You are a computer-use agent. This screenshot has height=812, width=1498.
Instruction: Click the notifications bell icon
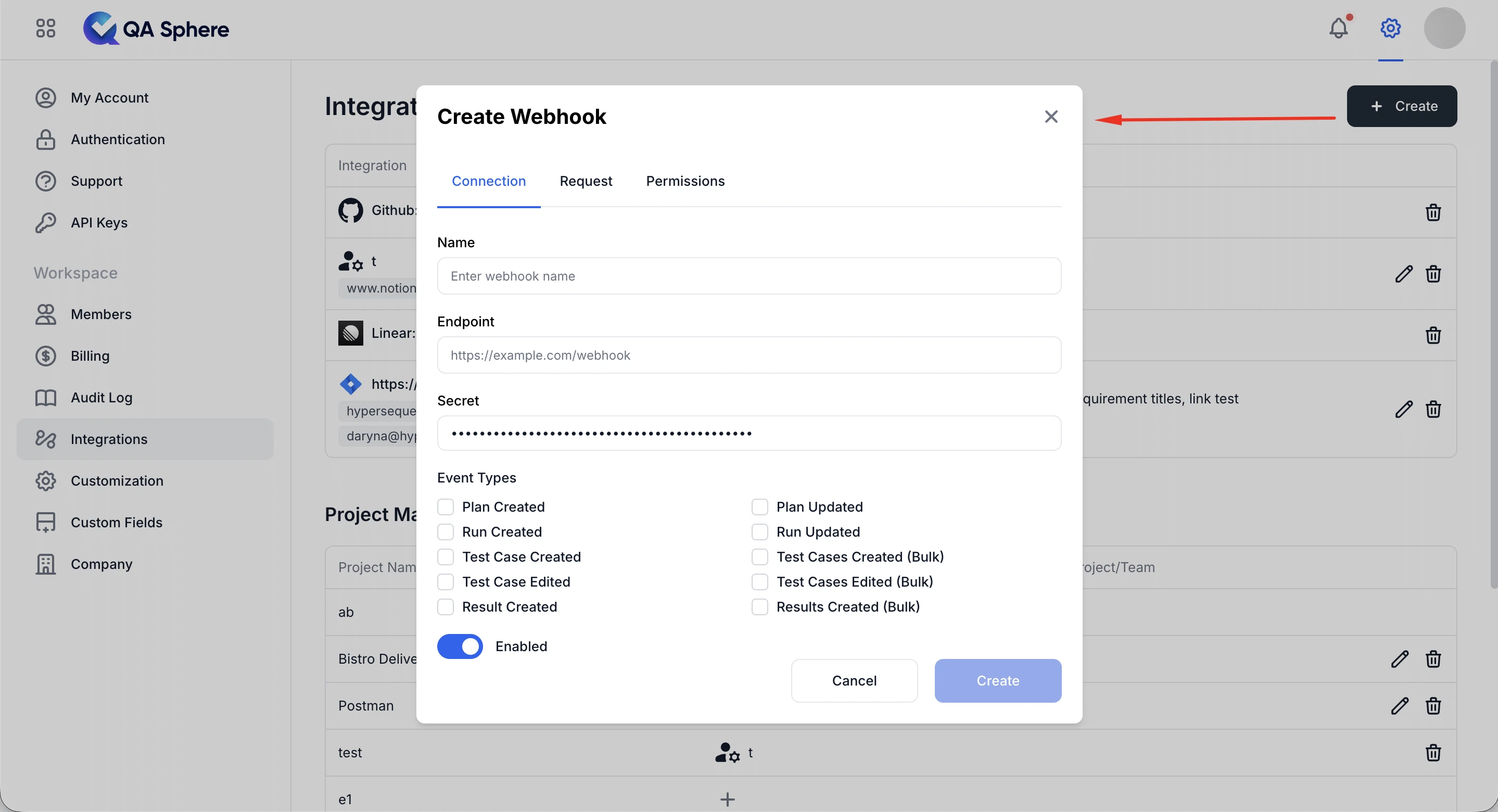pyautogui.click(x=1339, y=28)
